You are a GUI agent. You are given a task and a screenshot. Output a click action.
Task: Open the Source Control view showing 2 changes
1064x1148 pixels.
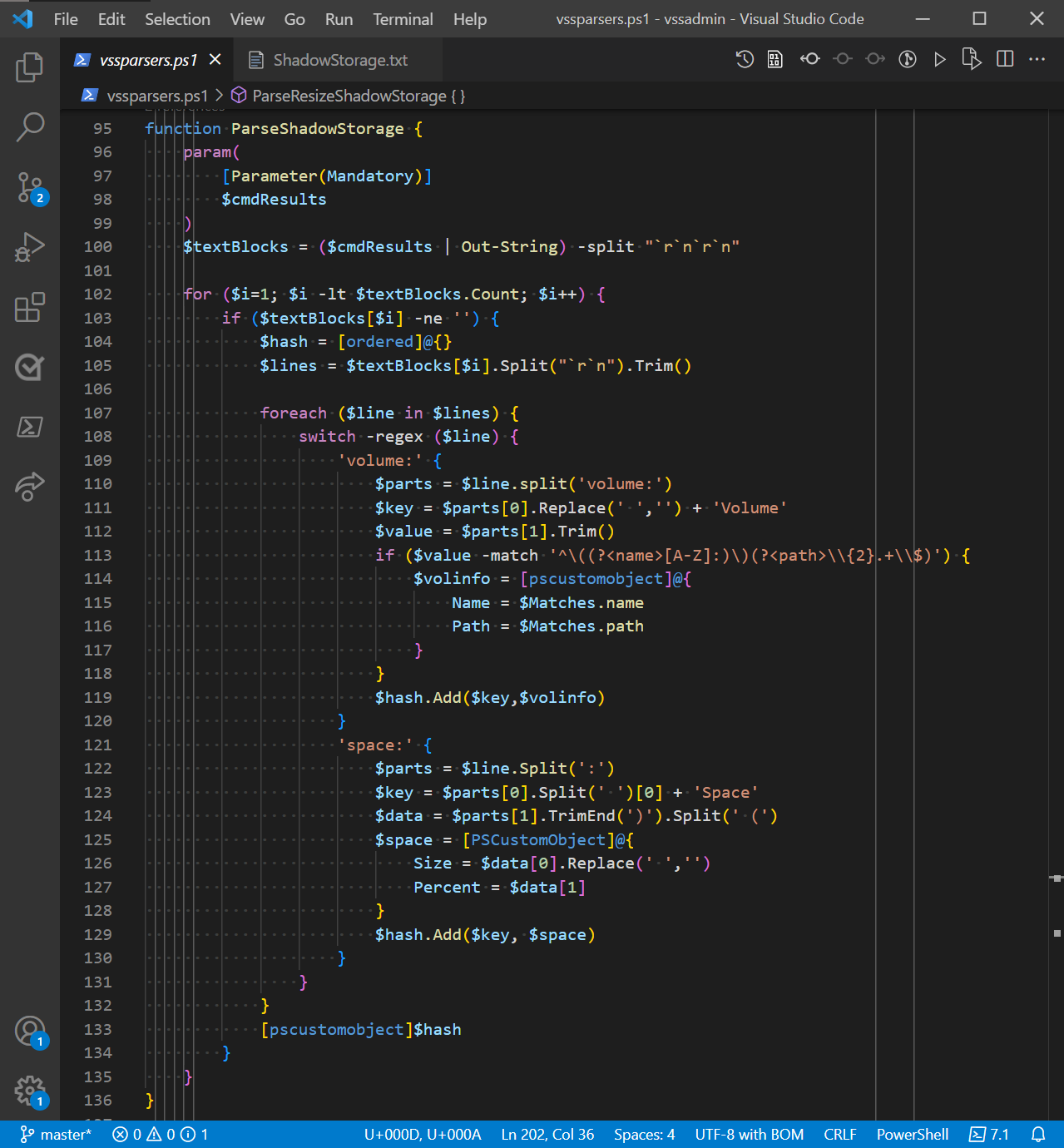31,188
